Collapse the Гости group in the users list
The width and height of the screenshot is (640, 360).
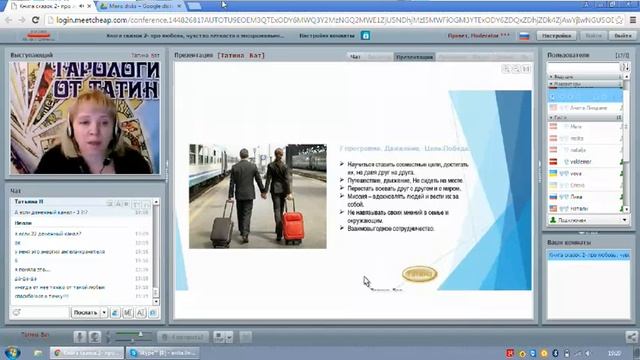tap(585, 118)
